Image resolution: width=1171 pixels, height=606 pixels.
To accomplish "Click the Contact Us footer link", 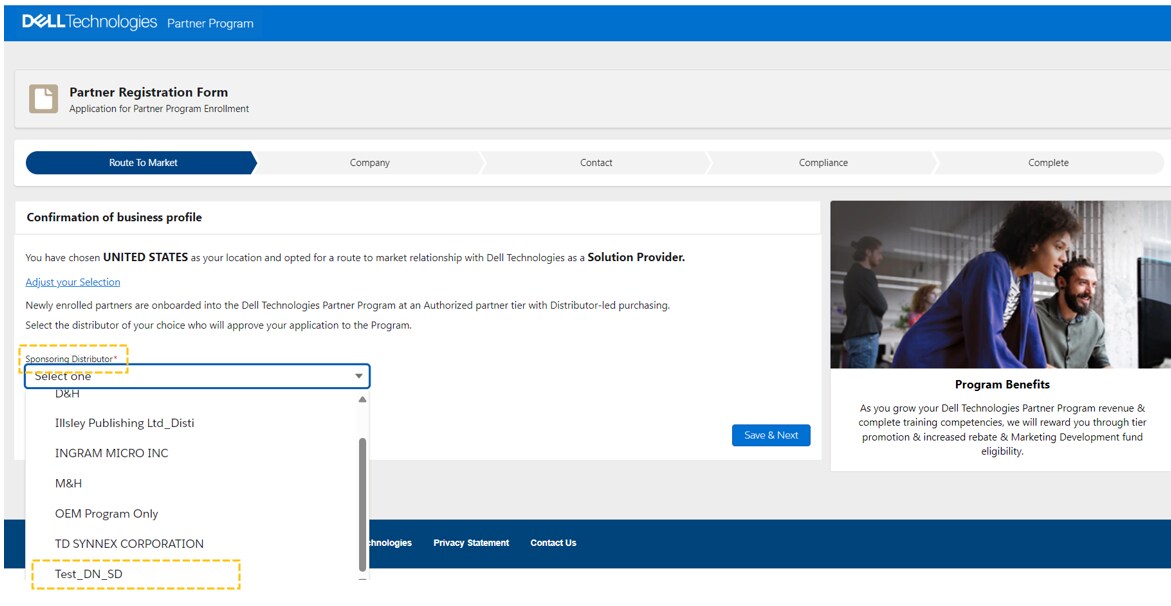I will click(553, 543).
